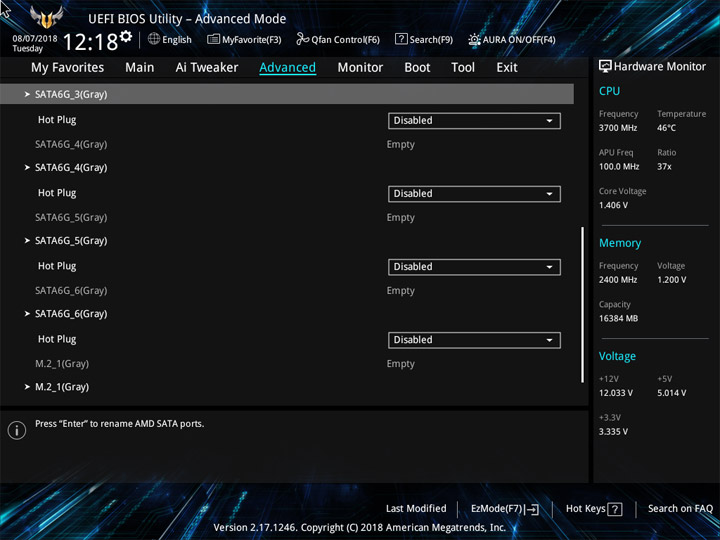
Task: Switch to the Main tab
Action: 140,68
